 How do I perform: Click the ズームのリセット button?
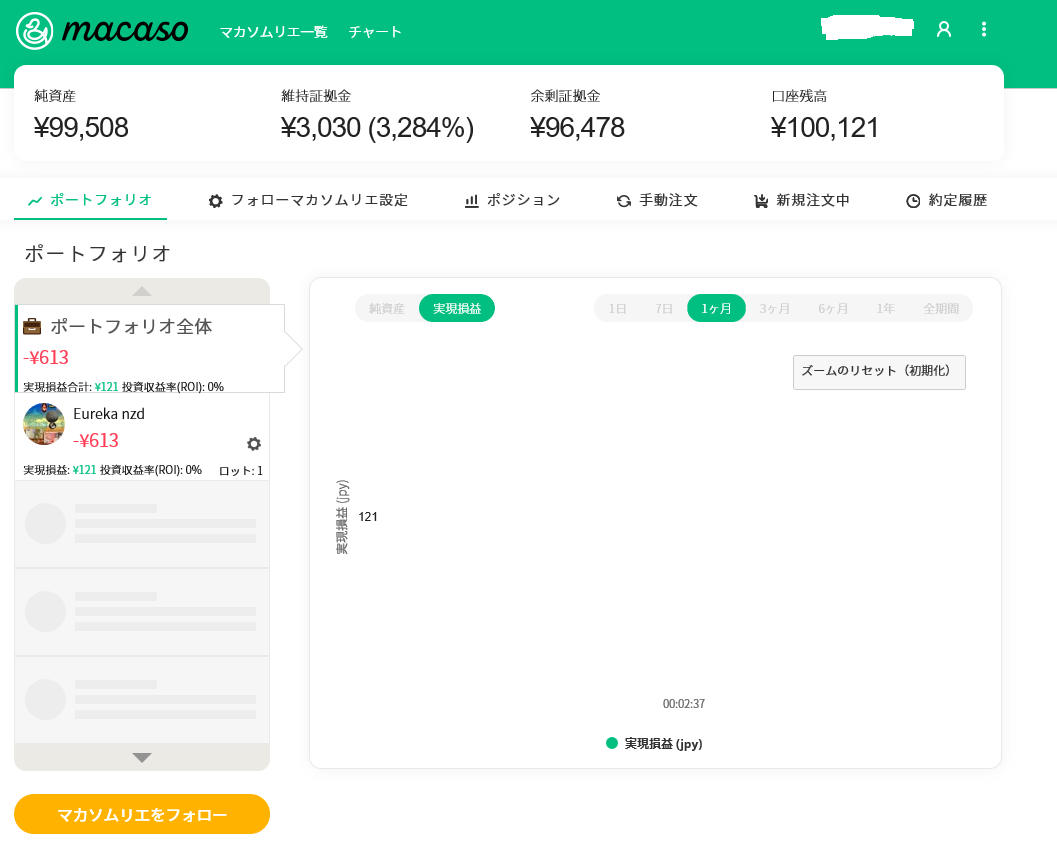pyautogui.click(x=879, y=372)
